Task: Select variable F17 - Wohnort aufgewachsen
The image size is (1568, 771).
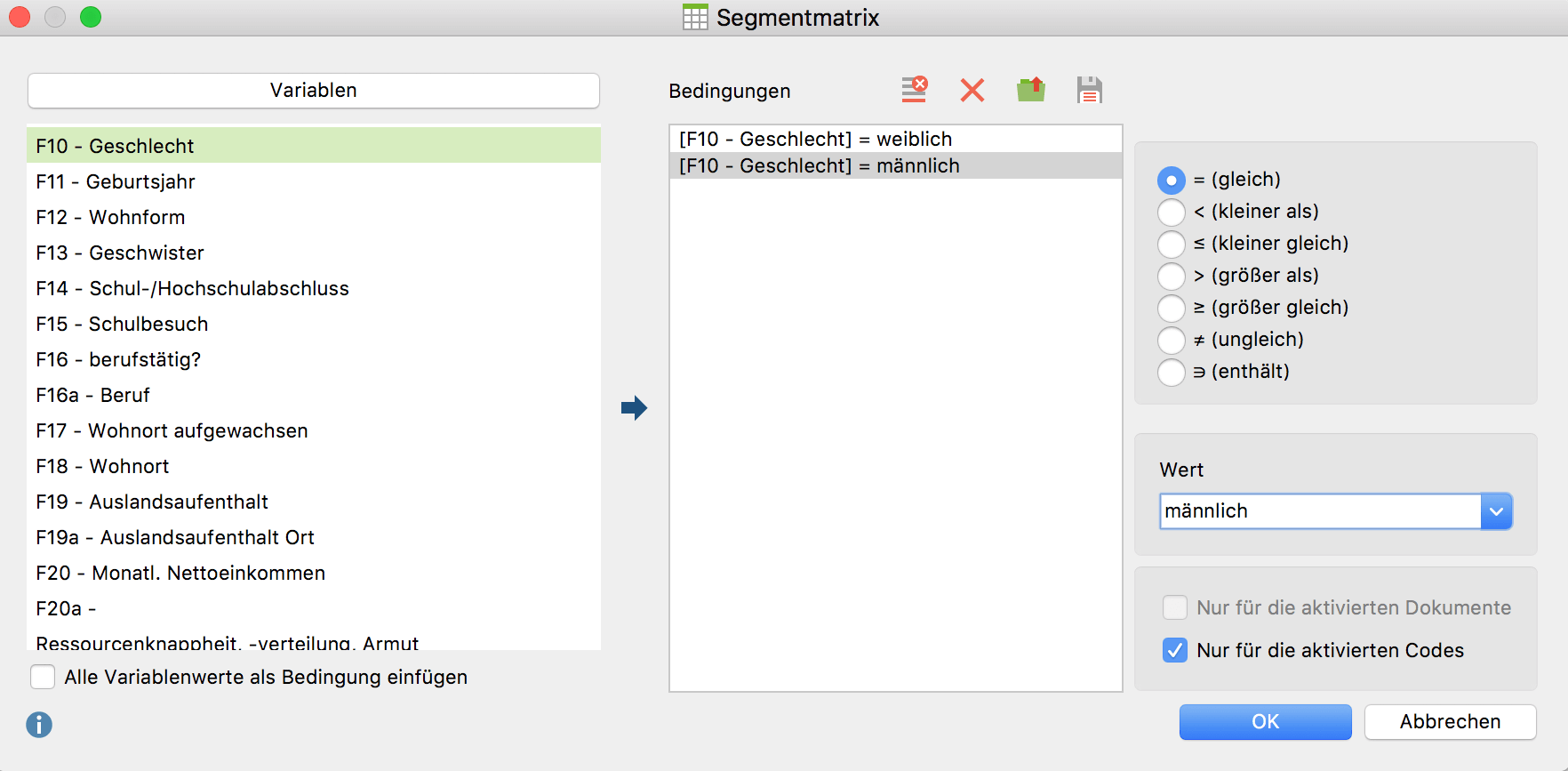Action: (x=314, y=430)
